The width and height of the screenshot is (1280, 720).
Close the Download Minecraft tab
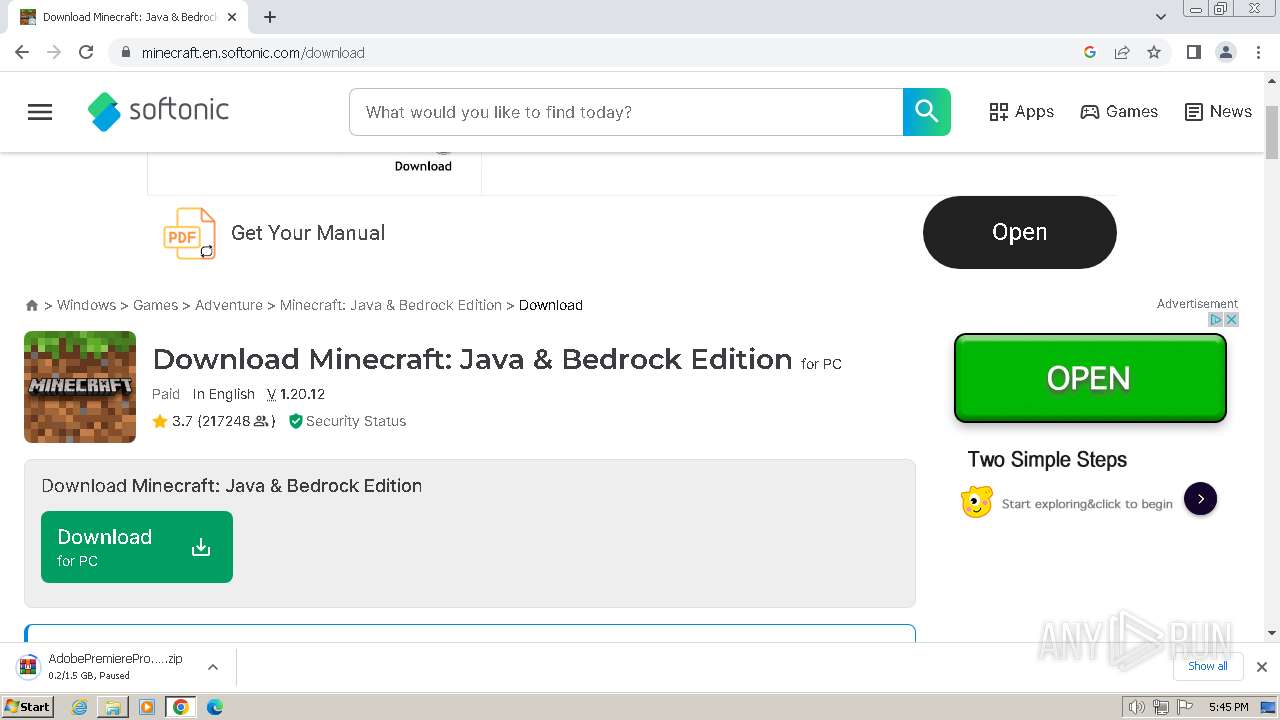(233, 17)
